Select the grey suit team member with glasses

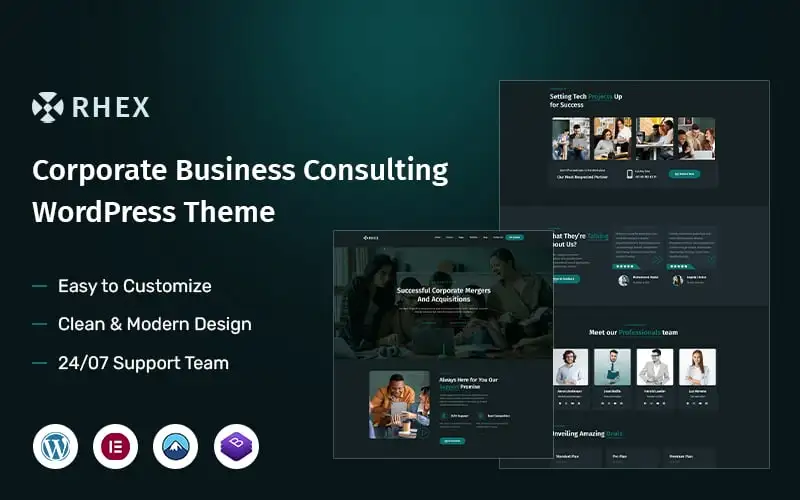click(655, 367)
